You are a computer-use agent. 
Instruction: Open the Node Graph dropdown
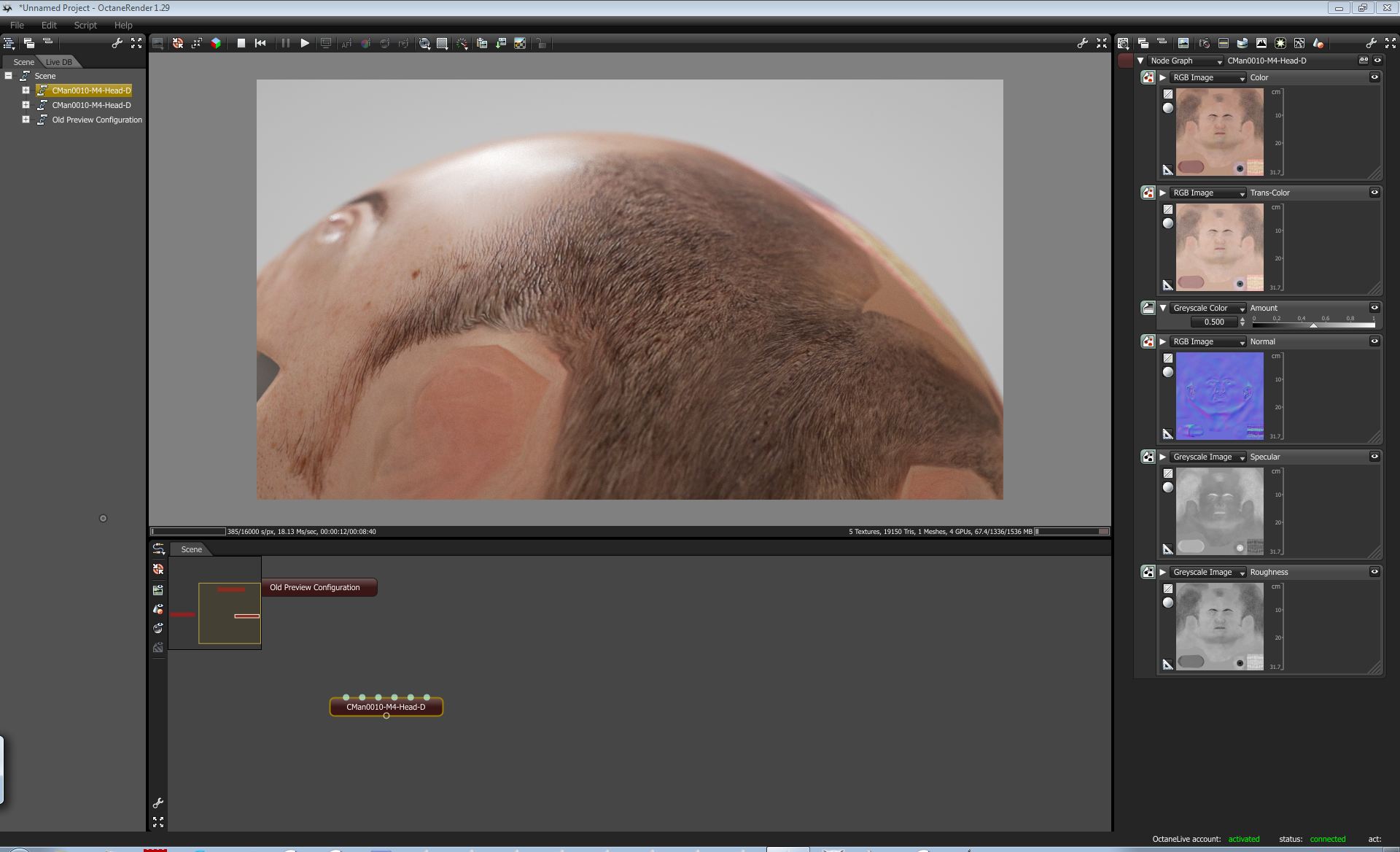pos(1186,61)
